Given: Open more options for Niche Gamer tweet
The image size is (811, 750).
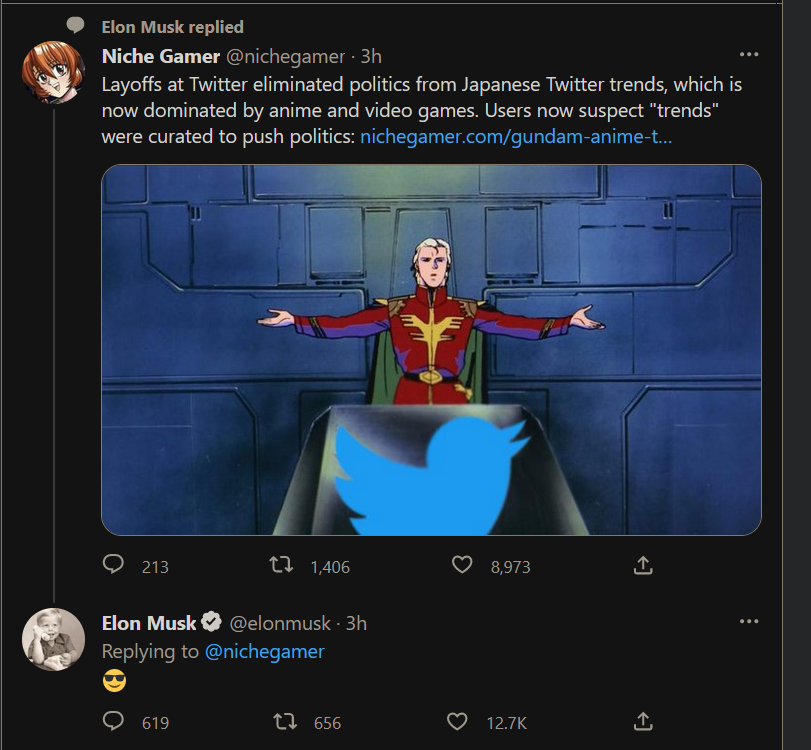Looking at the screenshot, I should click(749, 54).
